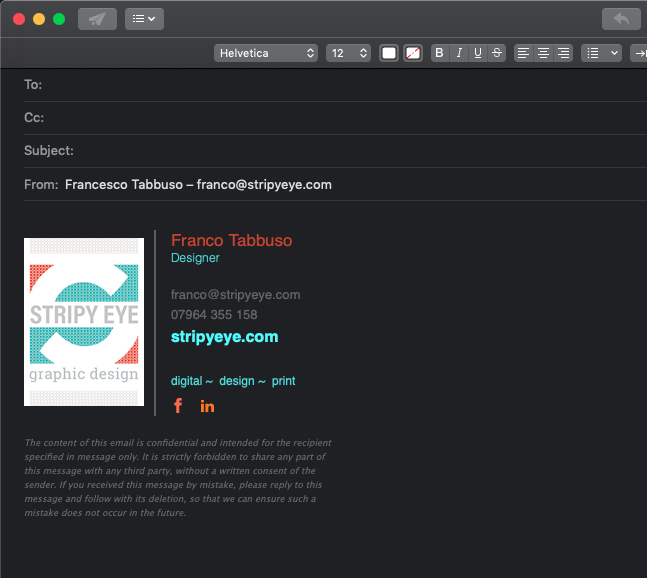Align text to the right
The height and width of the screenshot is (578, 647).
click(563, 53)
